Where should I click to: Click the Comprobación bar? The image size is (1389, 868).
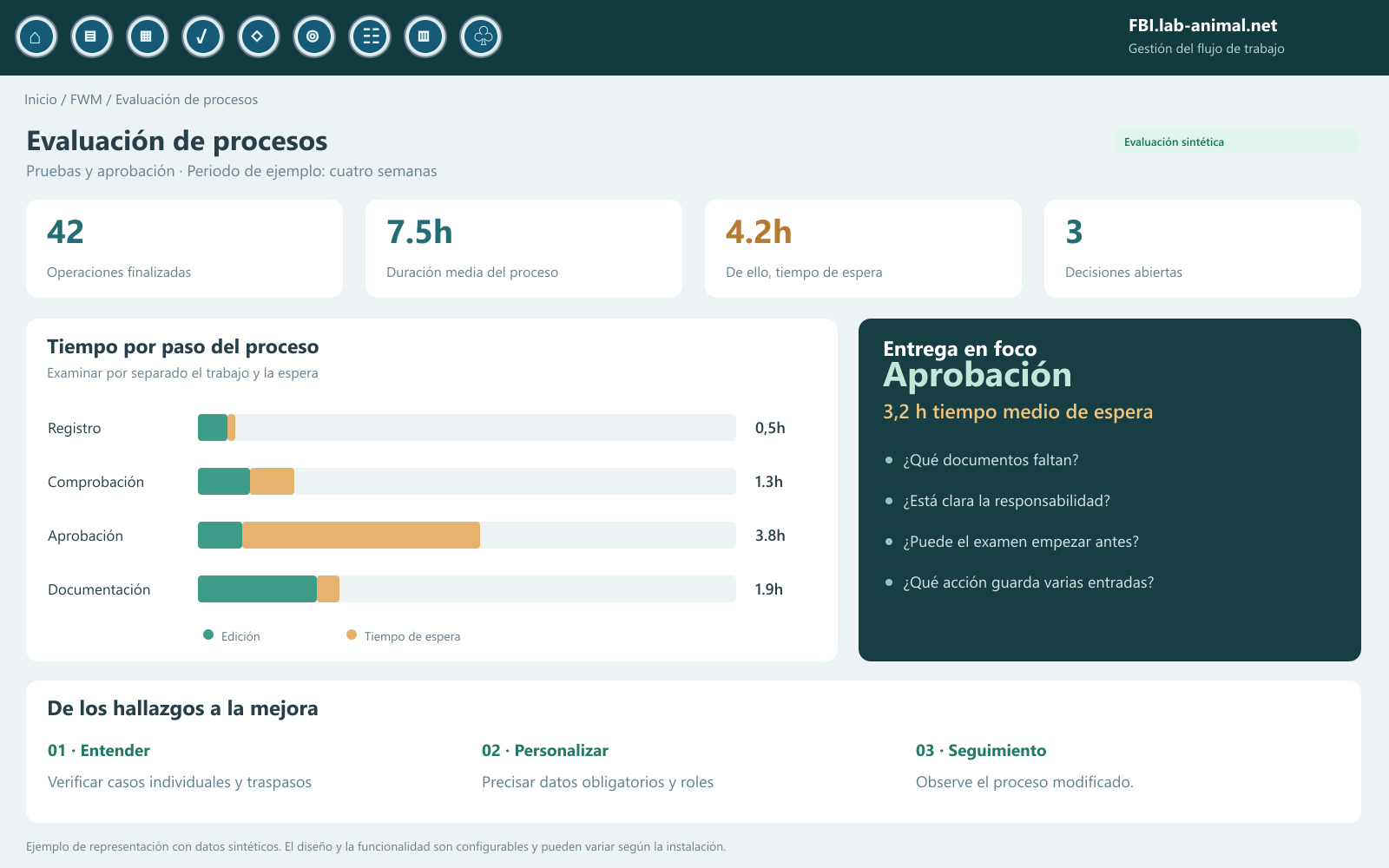coord(467,482)
